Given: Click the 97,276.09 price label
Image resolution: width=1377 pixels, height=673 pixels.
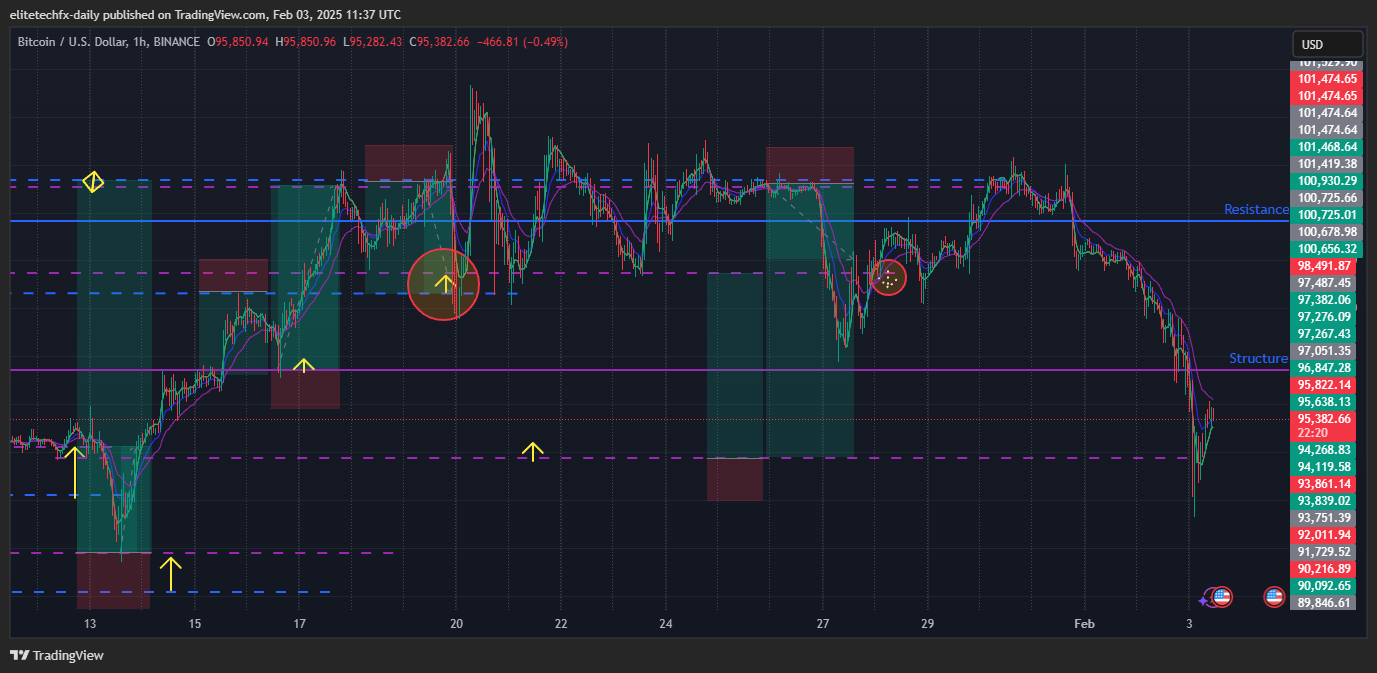Looking at the screenshot, I should pos(1325,316).
